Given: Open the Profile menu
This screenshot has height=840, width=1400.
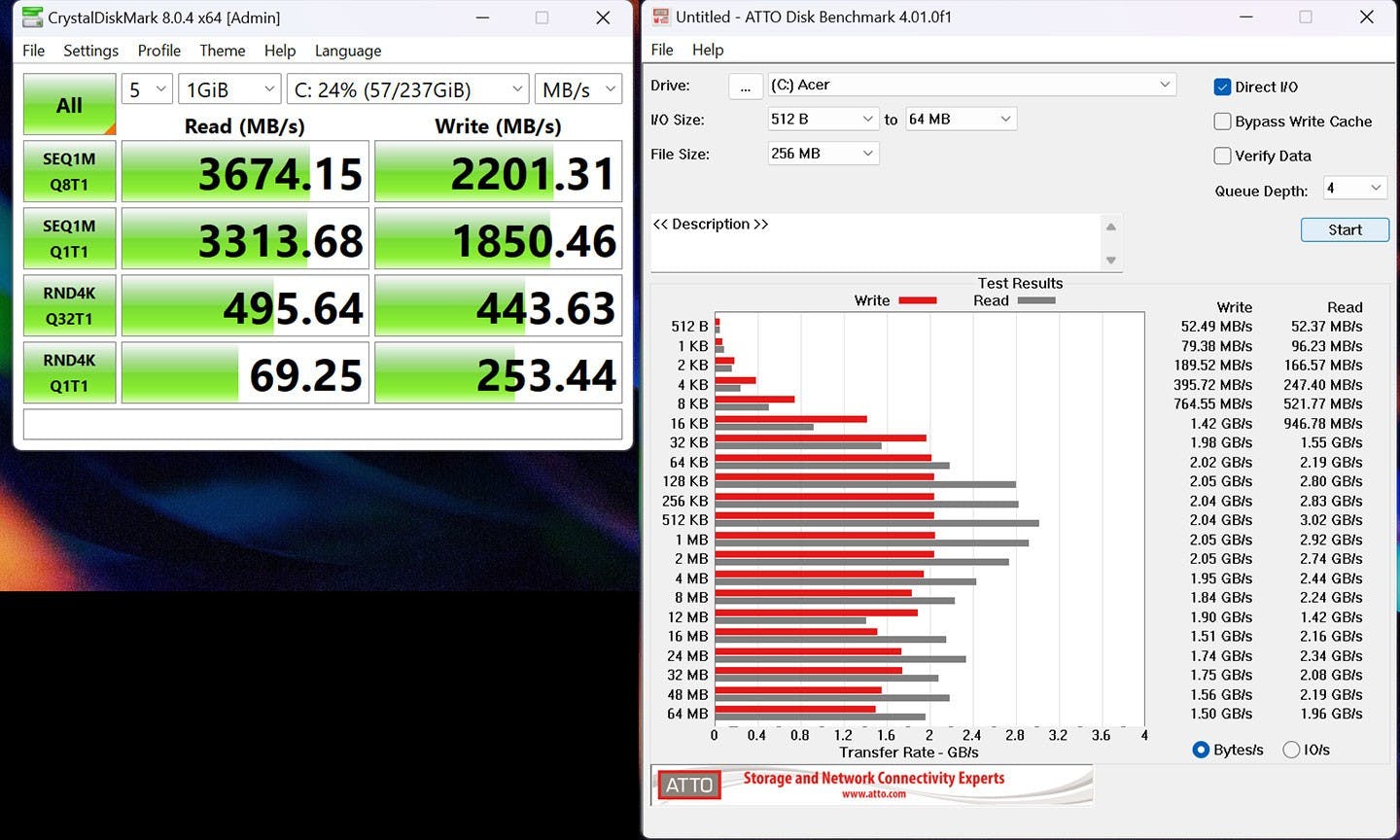Looking at the screenshot, I should [x=158, y=51].
